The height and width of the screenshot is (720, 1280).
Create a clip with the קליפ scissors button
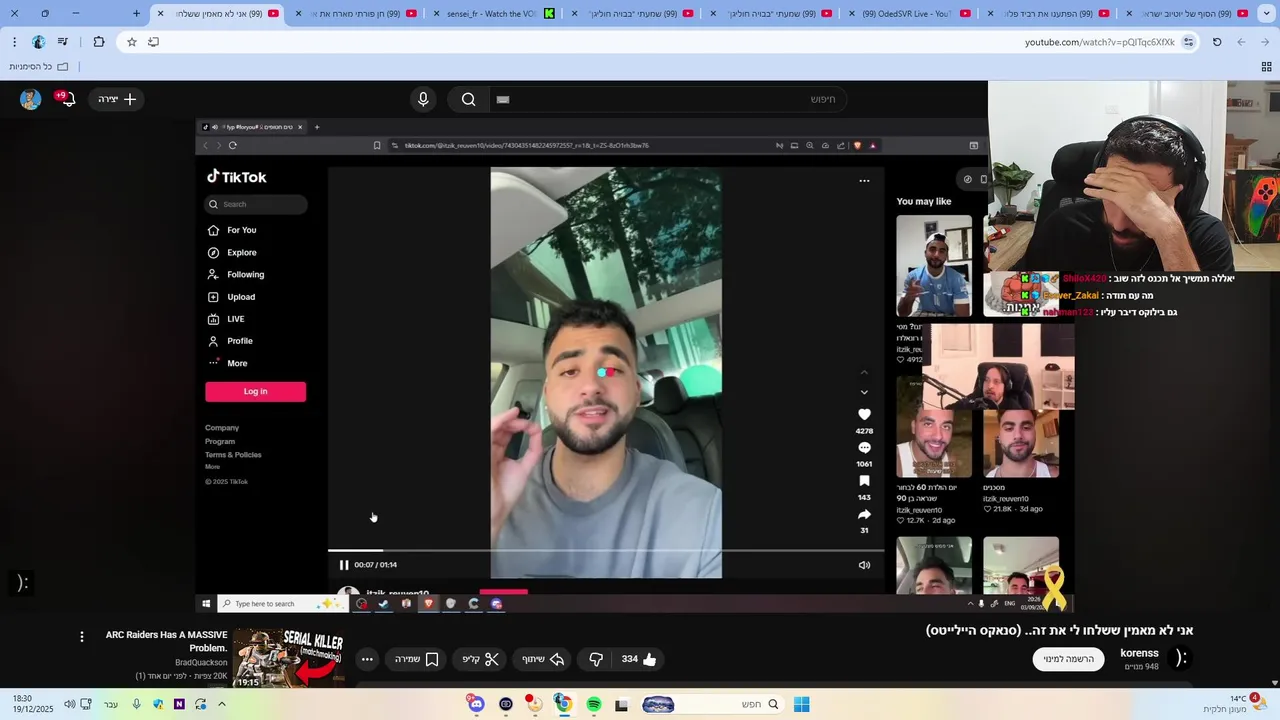coord(480,659)
